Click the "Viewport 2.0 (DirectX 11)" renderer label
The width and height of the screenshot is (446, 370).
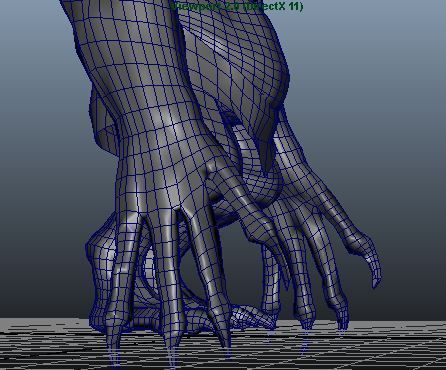click(x=236, y=6)
